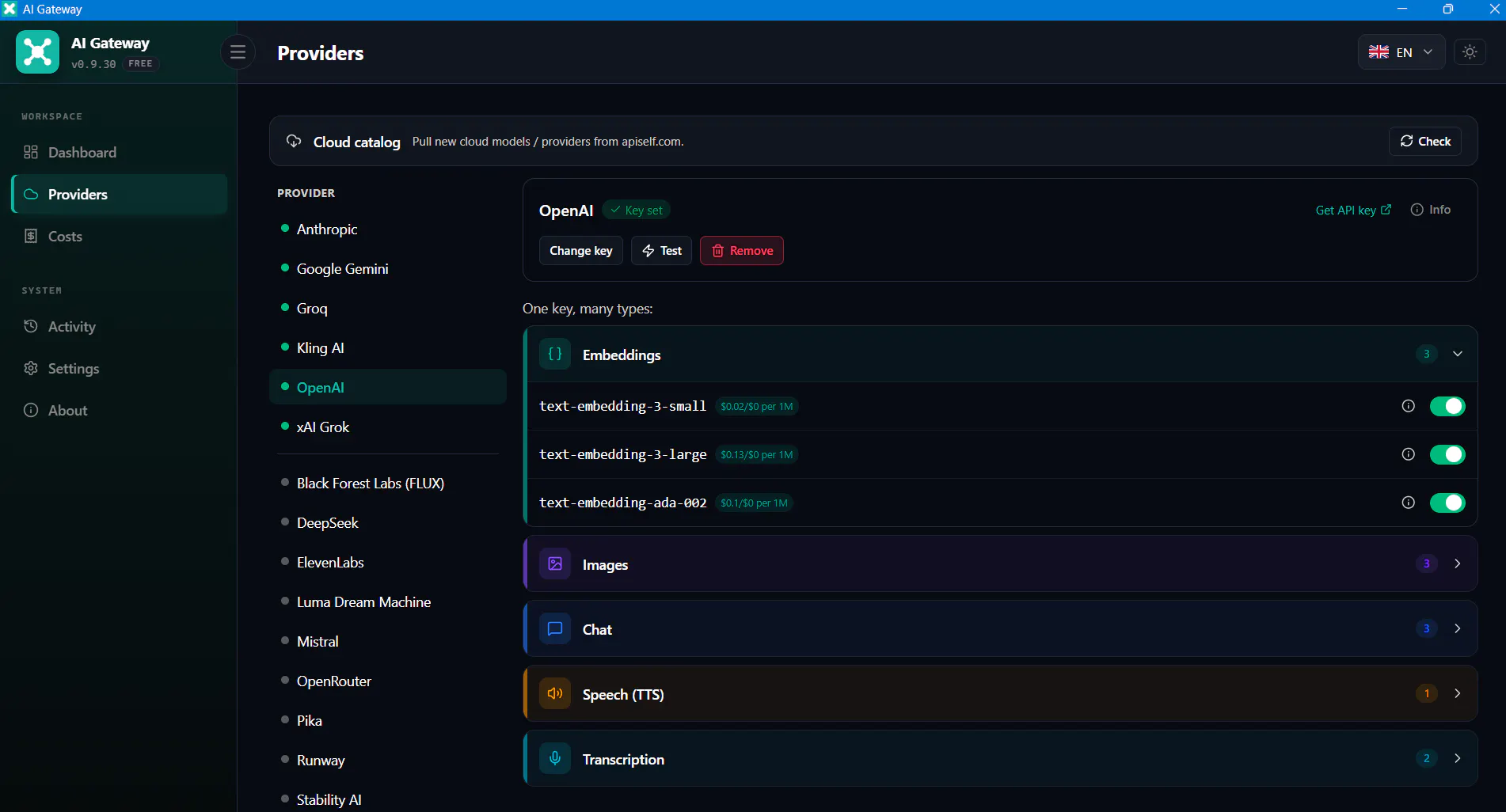The width and height of the screenshot is (1506, 812).
Task: Show info for text-embedding-3-large
Action: (1408, 454)
